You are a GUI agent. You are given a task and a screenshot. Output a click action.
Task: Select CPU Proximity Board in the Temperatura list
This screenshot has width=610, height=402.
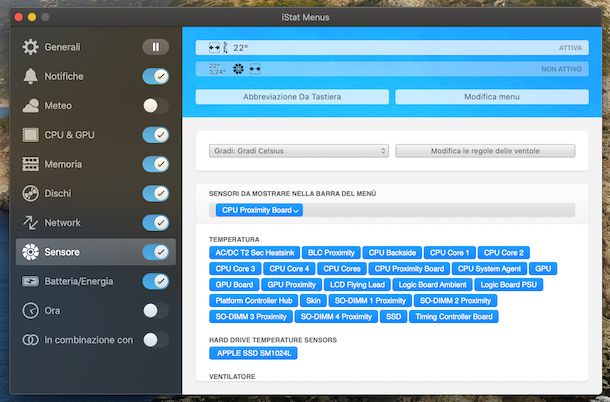[x=409, y=269]
